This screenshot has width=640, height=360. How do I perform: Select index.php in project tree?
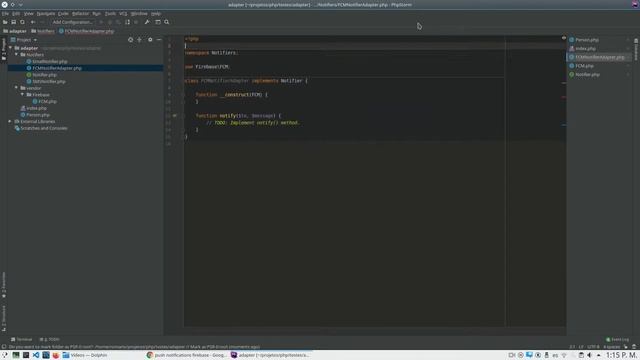pyautogui.click(x=33, y=108)
